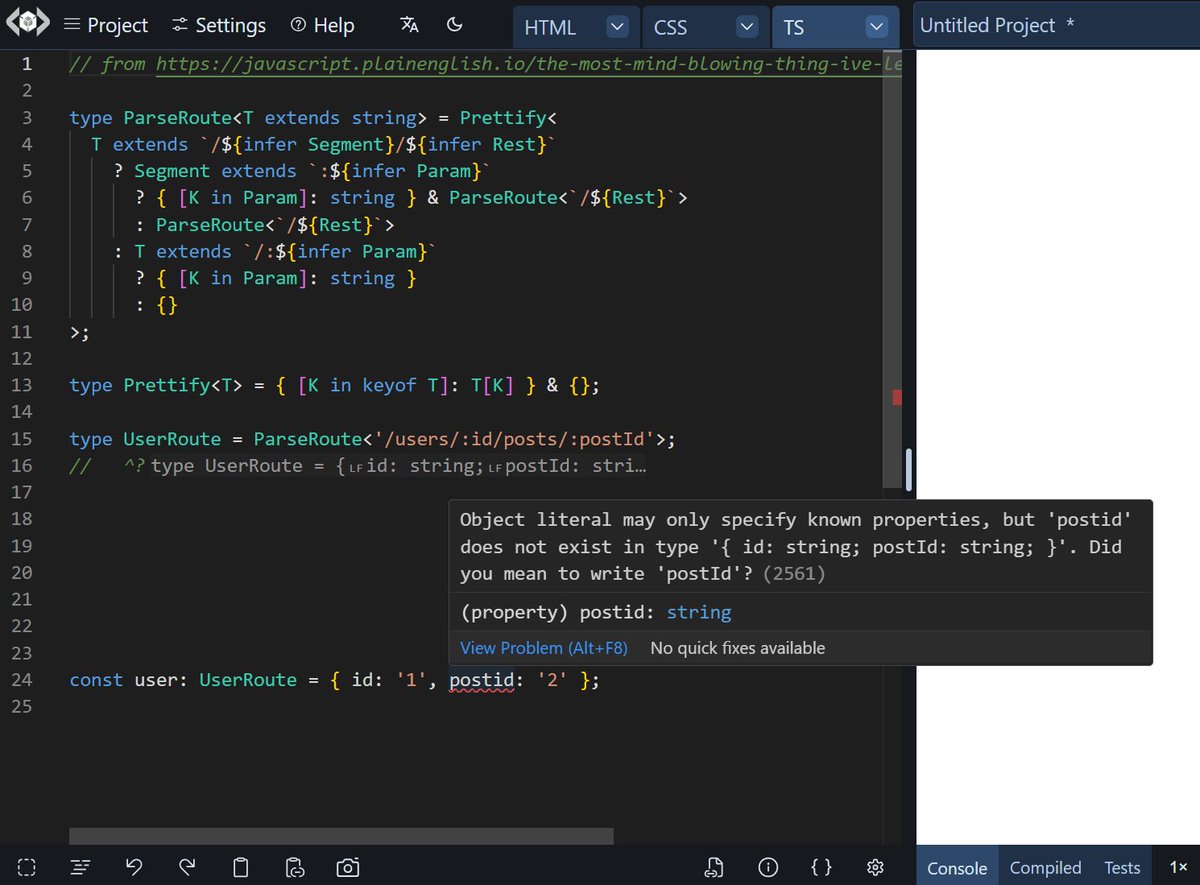Toggle dark/light theme moon icon
Image resolution: width=1200 pixels, height=885 pixels.
tap(454, 25)
